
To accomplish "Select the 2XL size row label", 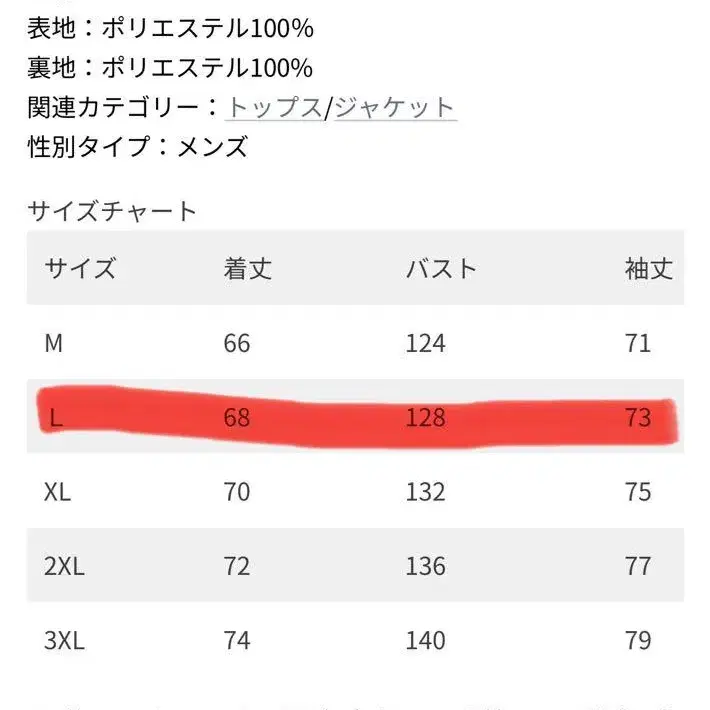I will (65, 566).
